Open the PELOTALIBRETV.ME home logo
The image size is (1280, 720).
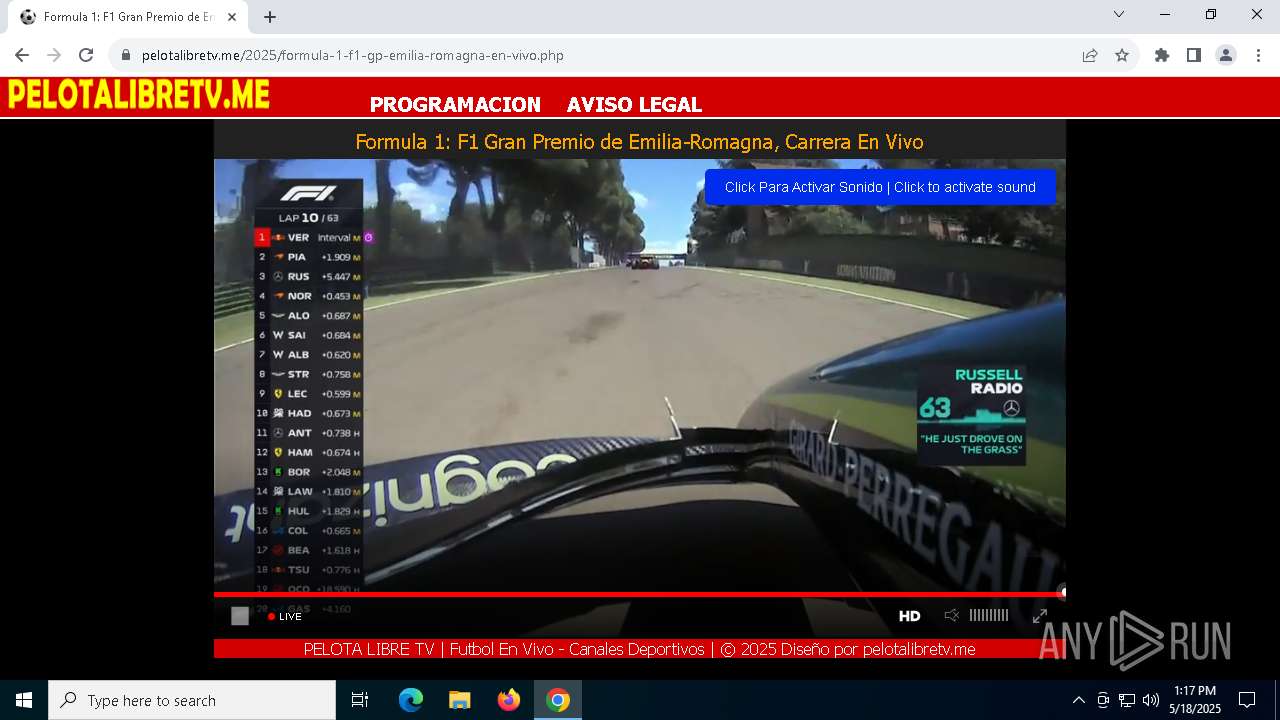[138, 95]
